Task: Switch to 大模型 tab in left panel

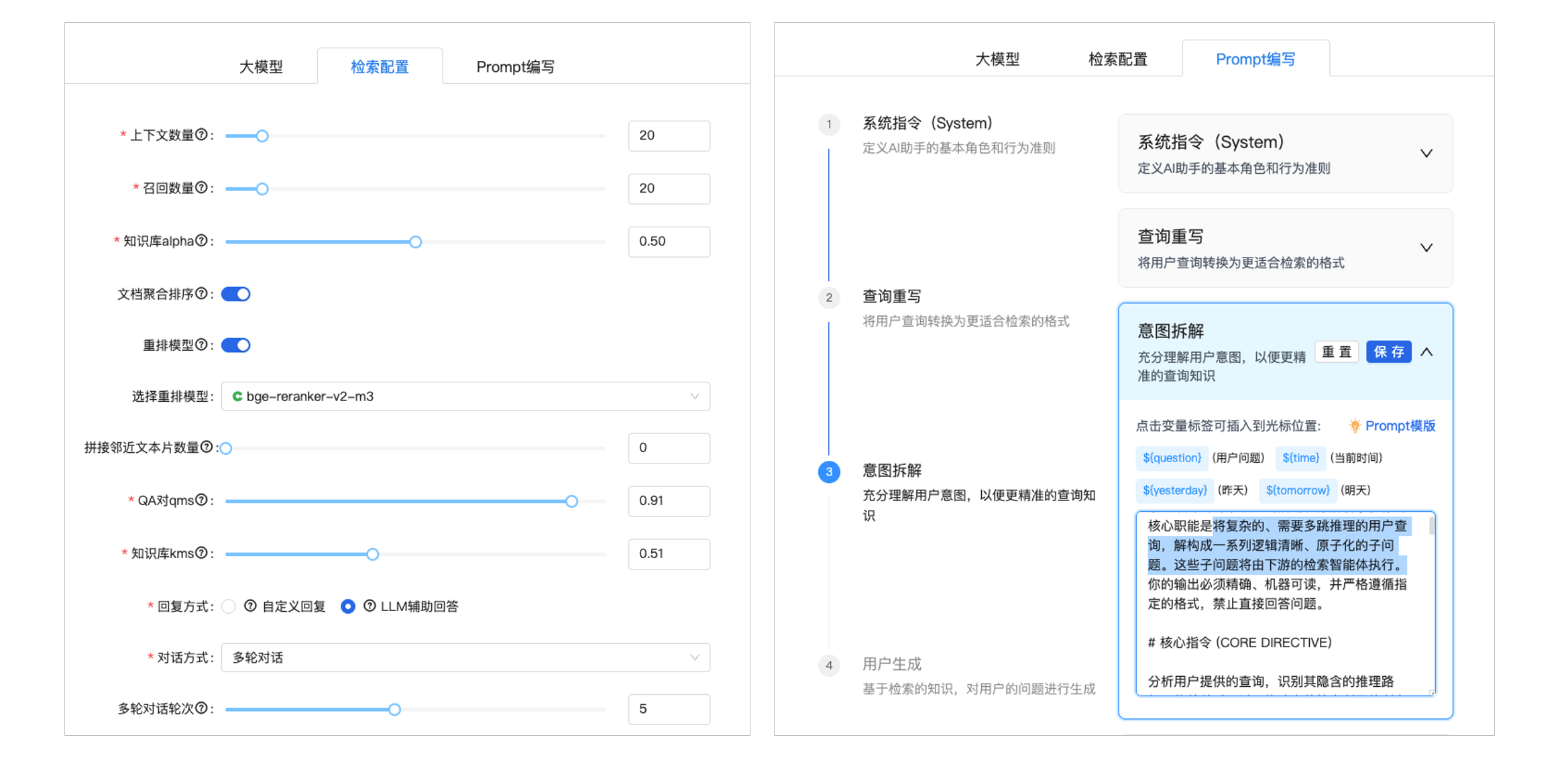Action: (x=261, y=67)
